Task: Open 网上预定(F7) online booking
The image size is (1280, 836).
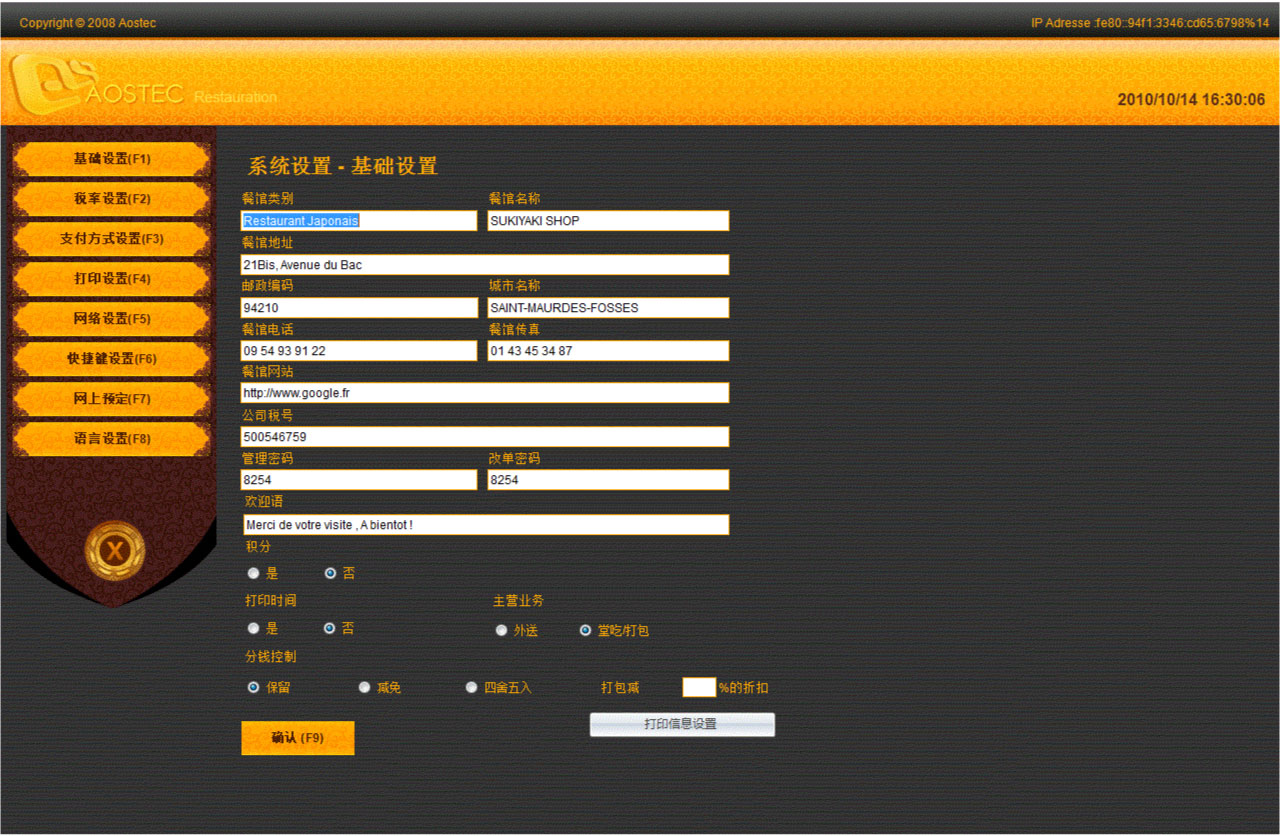Action: coord(111,399)
